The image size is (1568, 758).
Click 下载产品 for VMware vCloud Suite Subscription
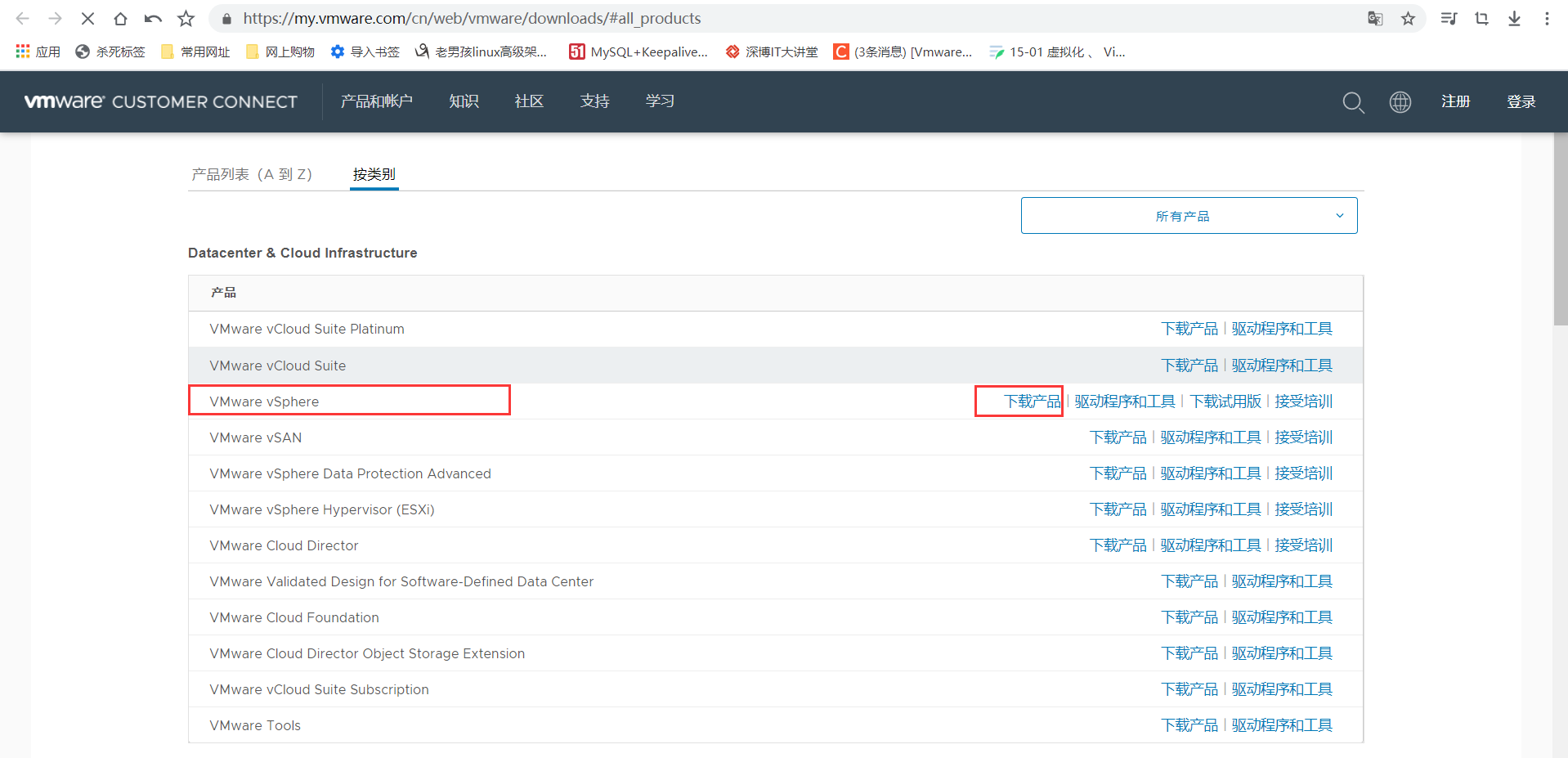point(1189,689)
